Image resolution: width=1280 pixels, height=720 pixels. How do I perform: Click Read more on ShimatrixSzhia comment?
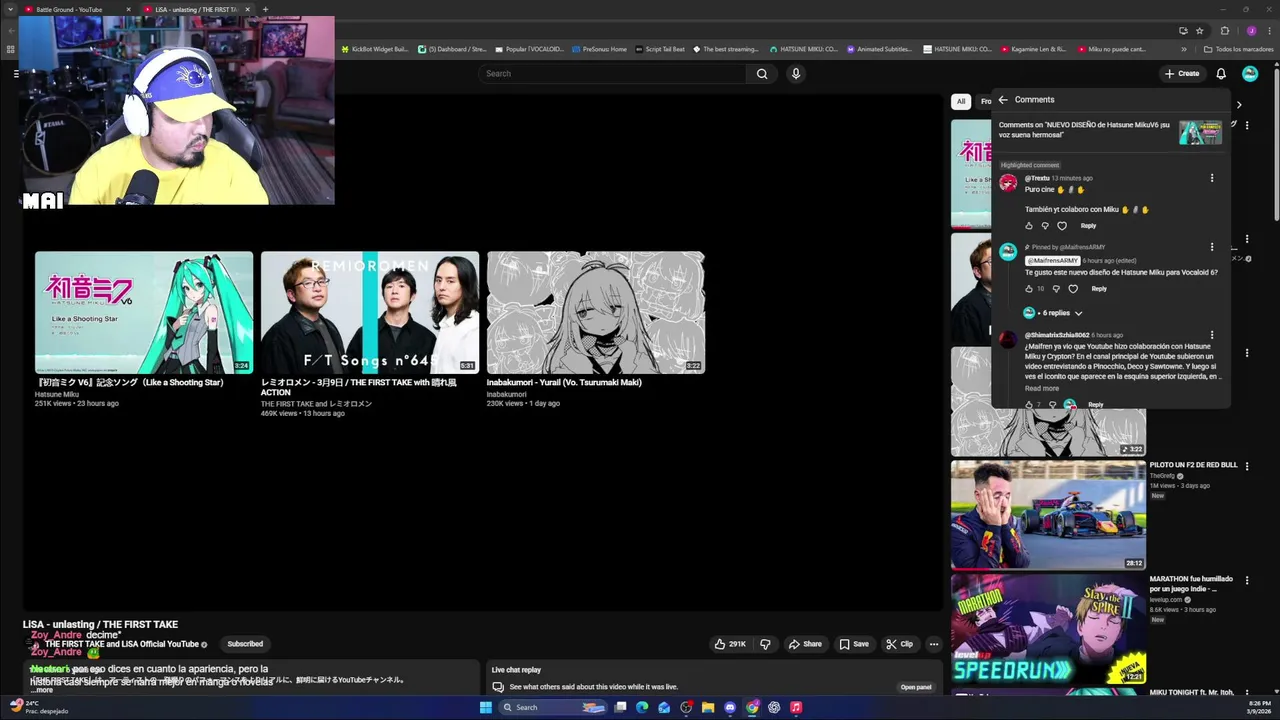pos(1042,388)
